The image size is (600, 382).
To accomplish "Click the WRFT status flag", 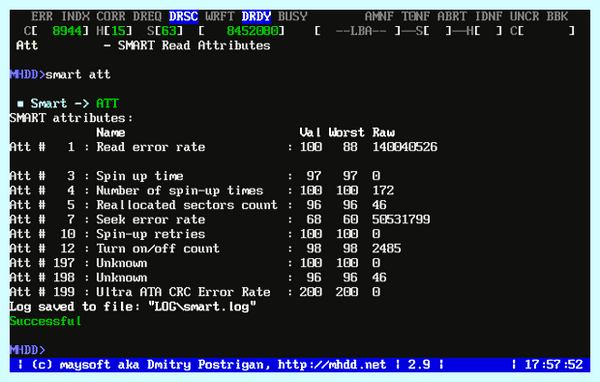I will tap(220, 16).
